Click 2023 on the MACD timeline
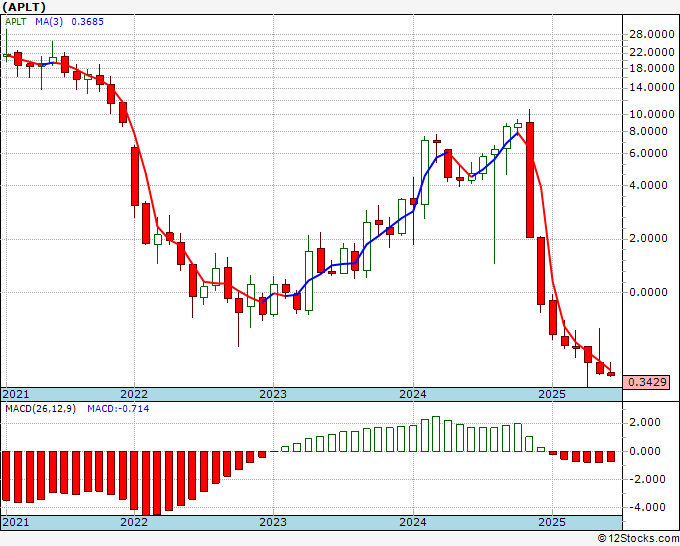The height and width of the screenshot is (546, 680). (273, 522)
